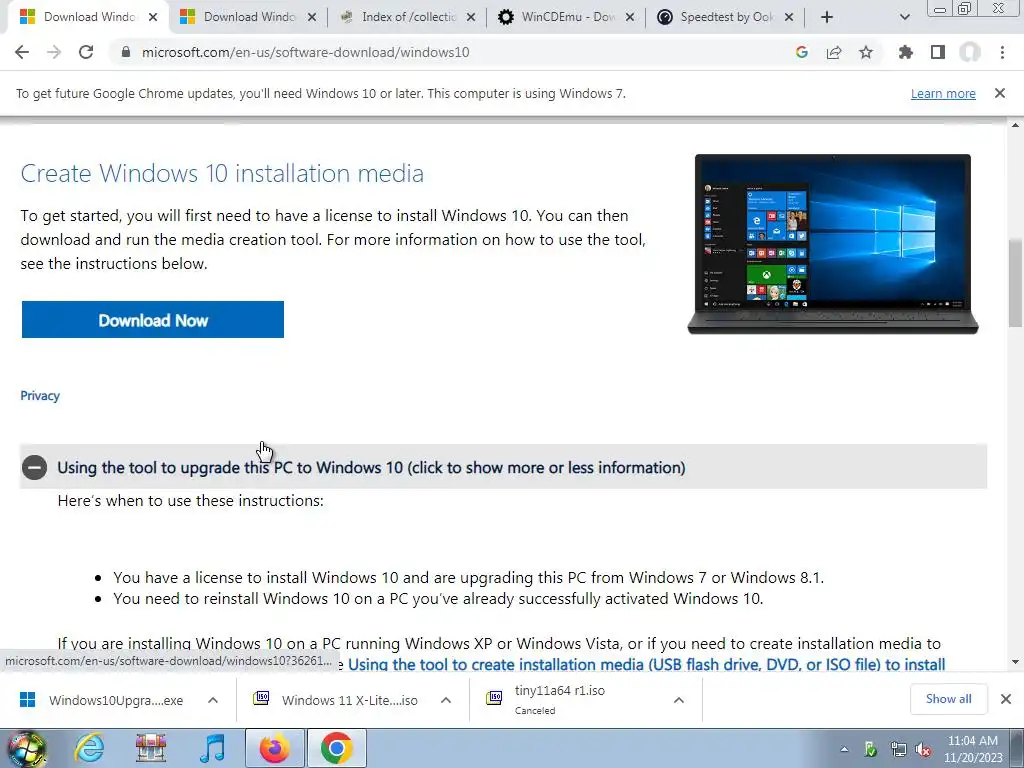This screenshot has height=768, width=1024.
Task: Click the scrollbar down arrow
Action: pos(1015,662)
